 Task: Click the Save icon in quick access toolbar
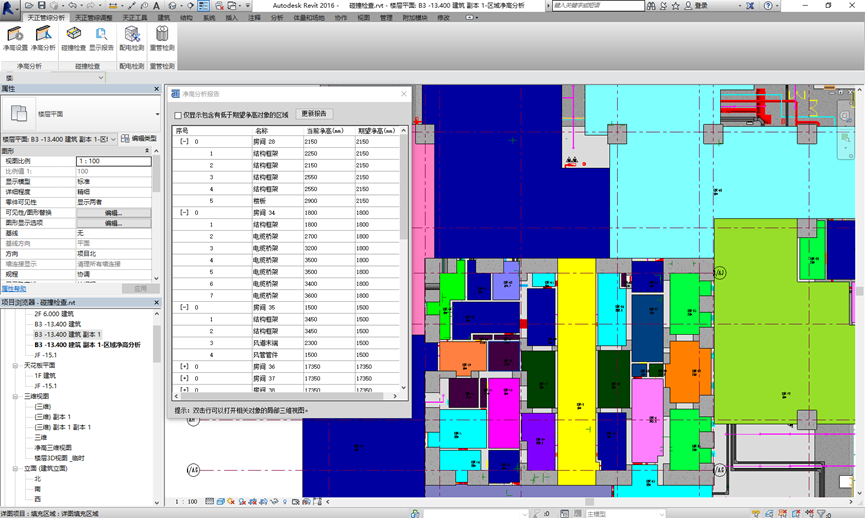[41, 6]
